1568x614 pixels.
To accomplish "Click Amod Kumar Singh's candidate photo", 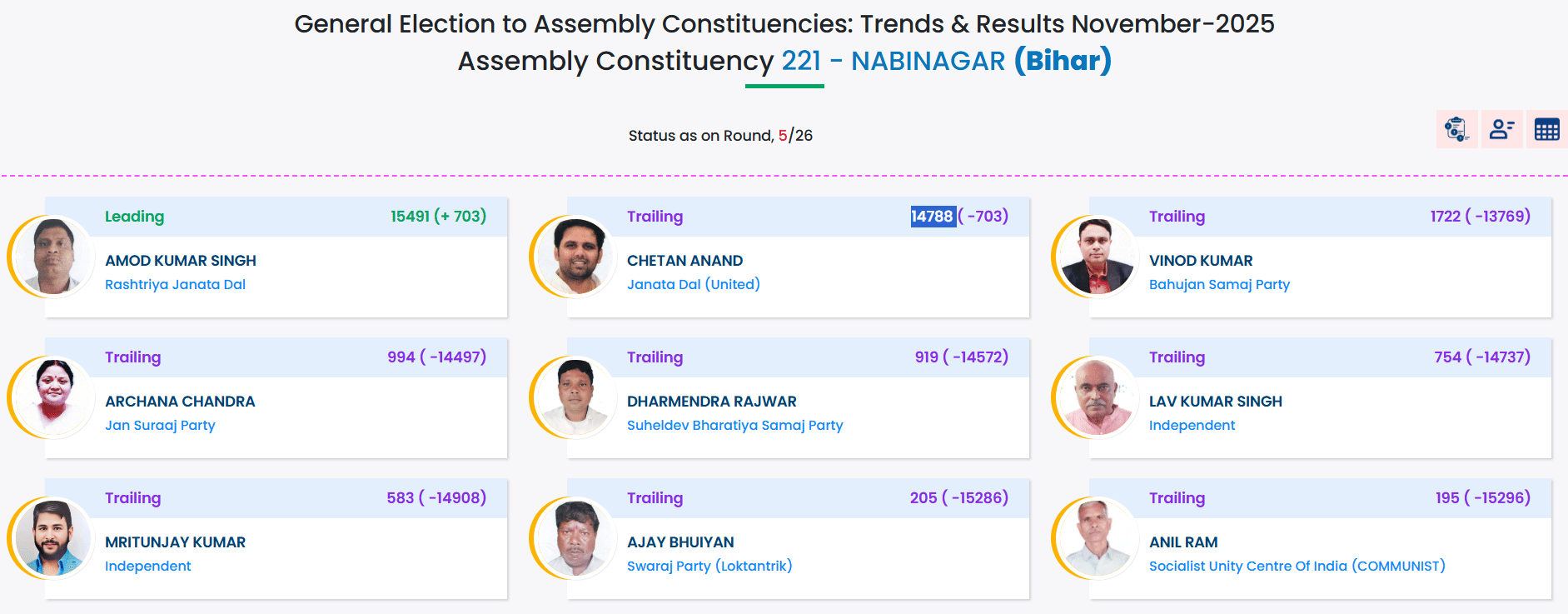I will [x=53, y=256].
